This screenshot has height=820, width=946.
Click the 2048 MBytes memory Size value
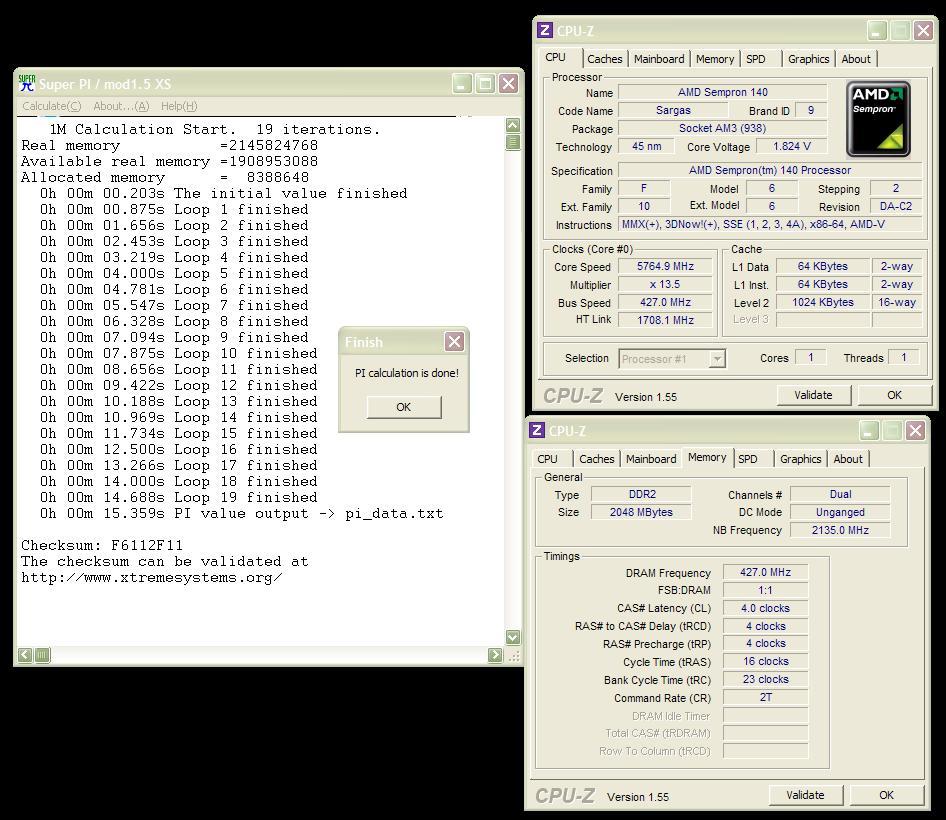641,512
